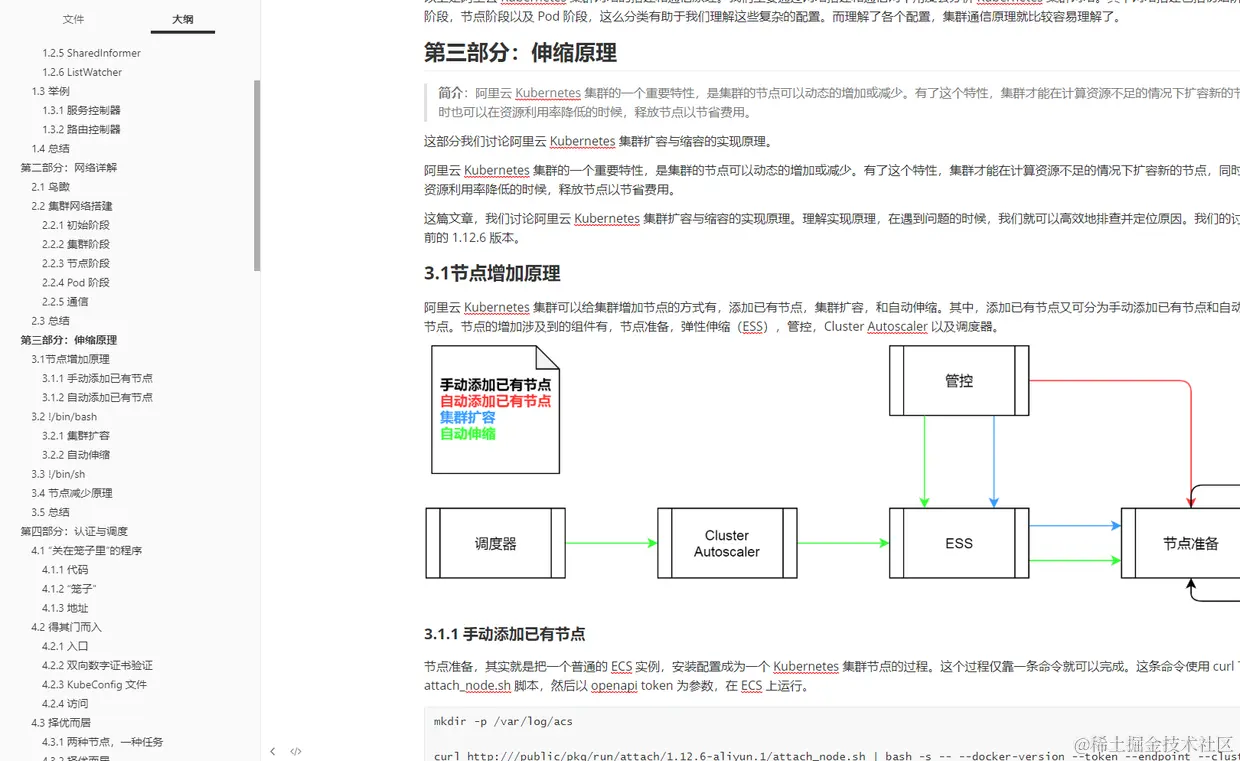The width and height of the screenshot is (1240, 761).
Task: Jump to 第三部分：伸缩原理 in the outline
Action: click(x=69, y=339)
